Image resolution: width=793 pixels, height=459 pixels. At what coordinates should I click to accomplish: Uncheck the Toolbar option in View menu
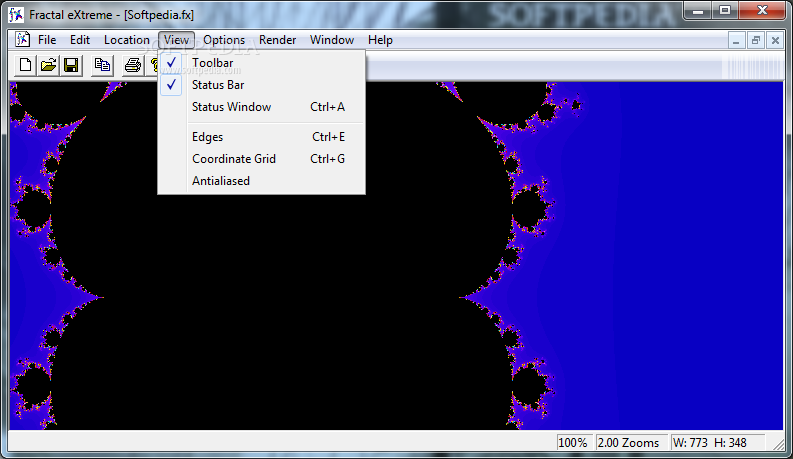click(261, 63)
